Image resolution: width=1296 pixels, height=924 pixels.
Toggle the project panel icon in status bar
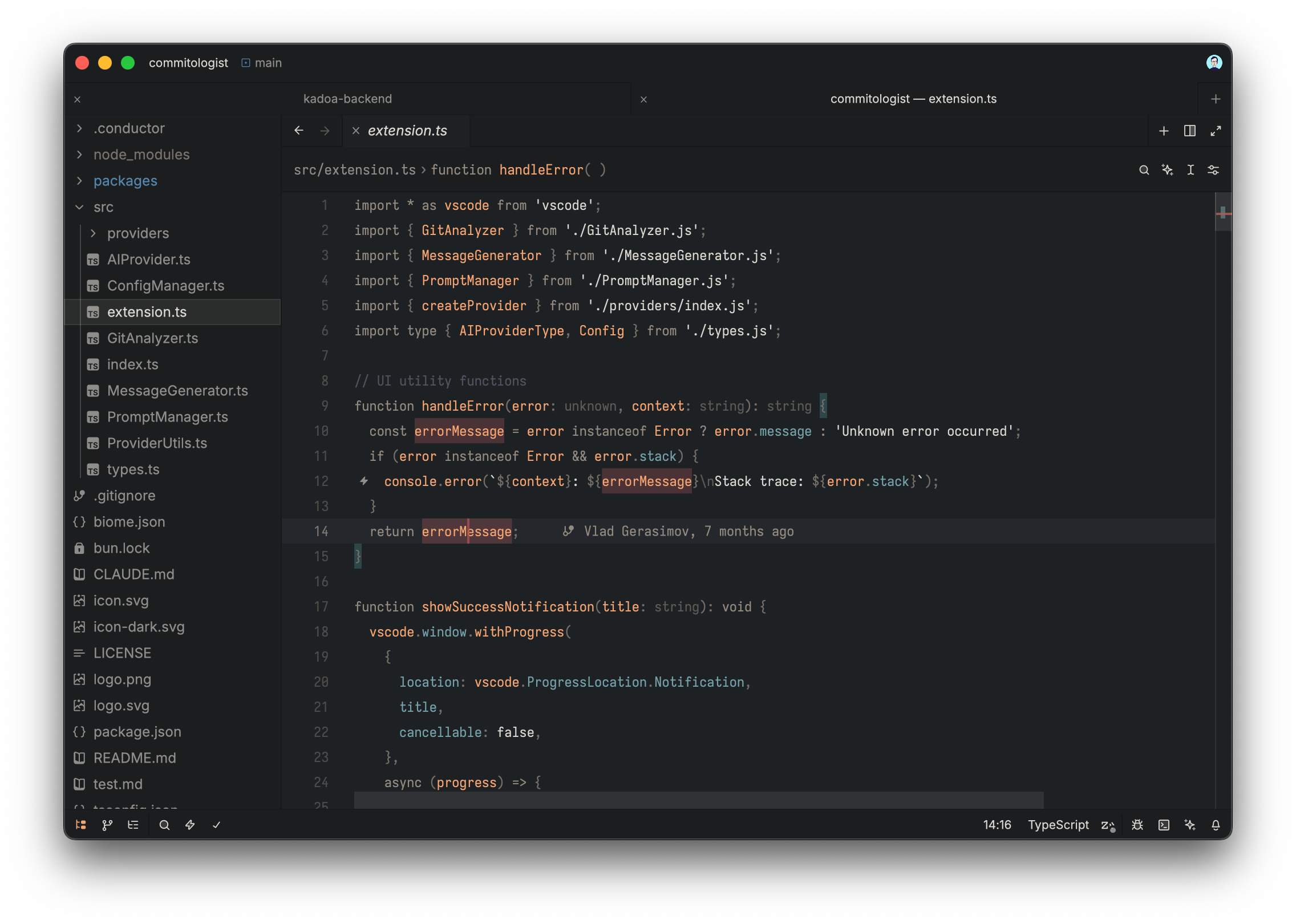click(81, 825)
